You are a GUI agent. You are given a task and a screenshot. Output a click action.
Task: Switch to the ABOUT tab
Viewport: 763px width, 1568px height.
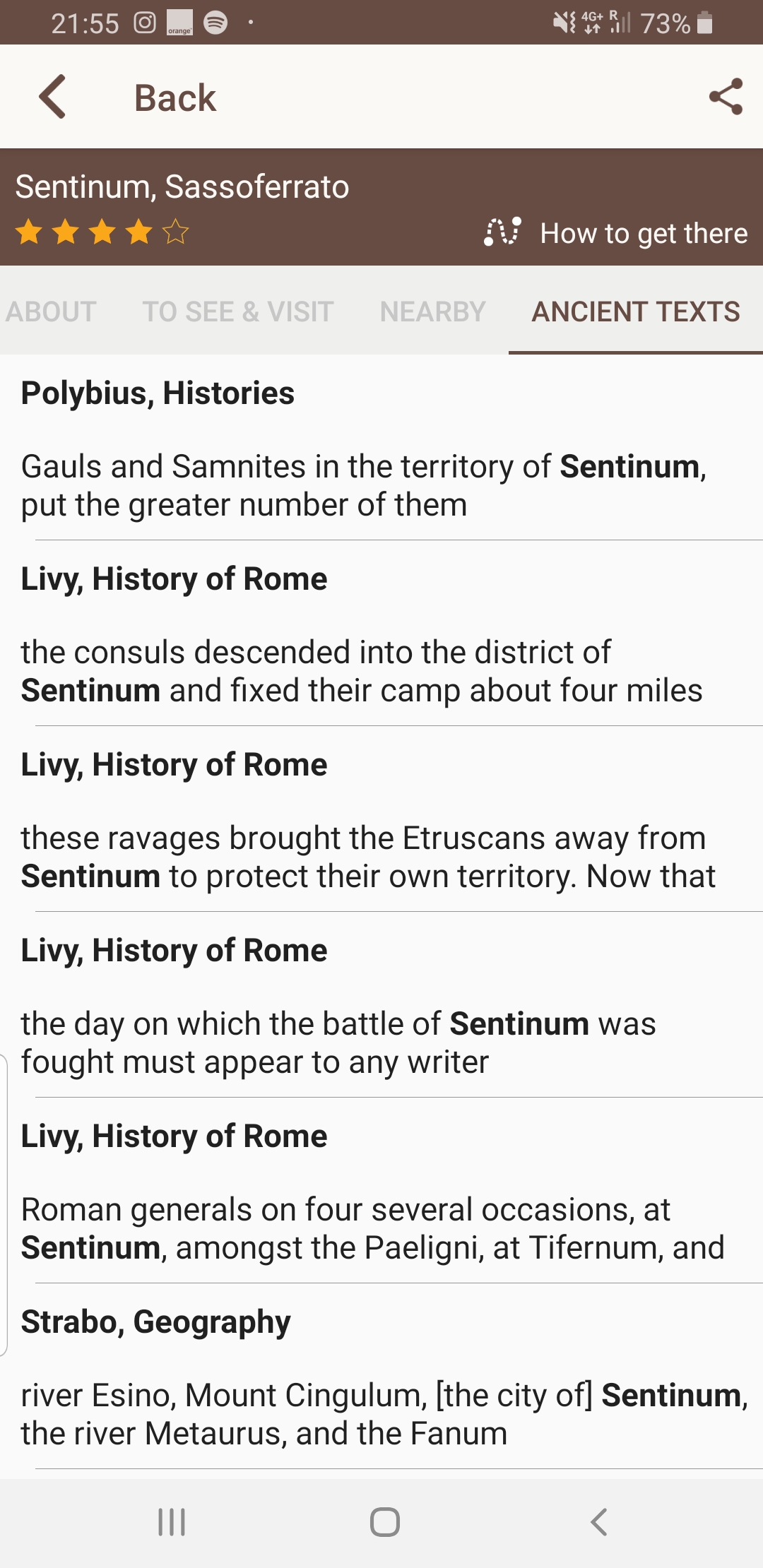point(52,311)
